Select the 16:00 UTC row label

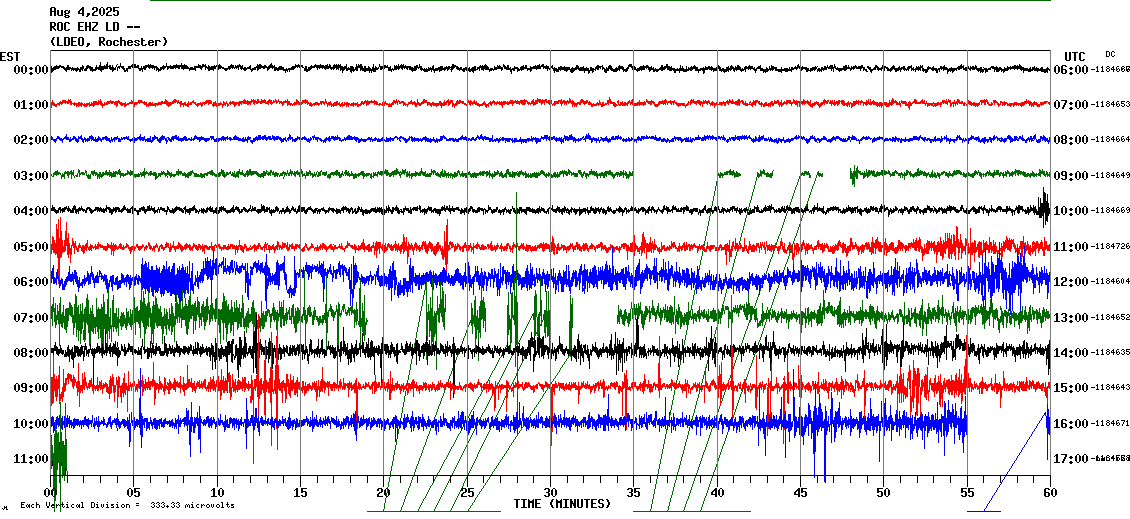1072,424
